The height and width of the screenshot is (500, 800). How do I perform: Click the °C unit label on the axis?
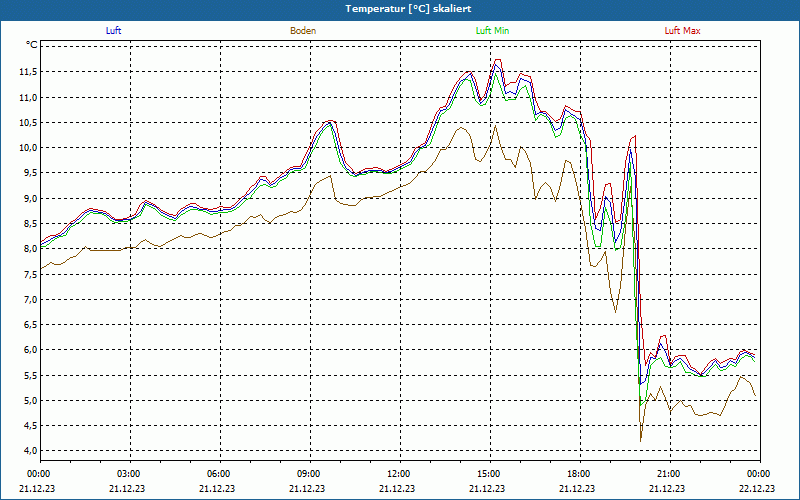(31, 45)
